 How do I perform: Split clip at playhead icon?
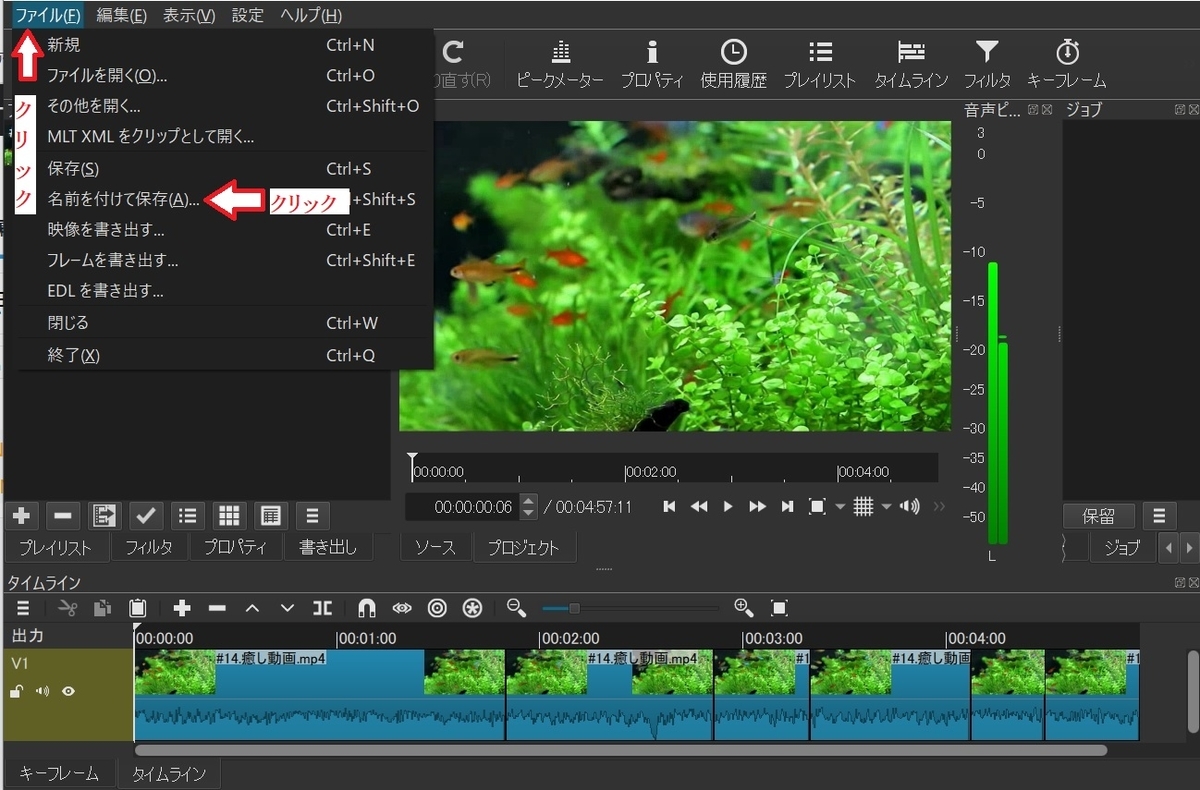pos(322,608)
